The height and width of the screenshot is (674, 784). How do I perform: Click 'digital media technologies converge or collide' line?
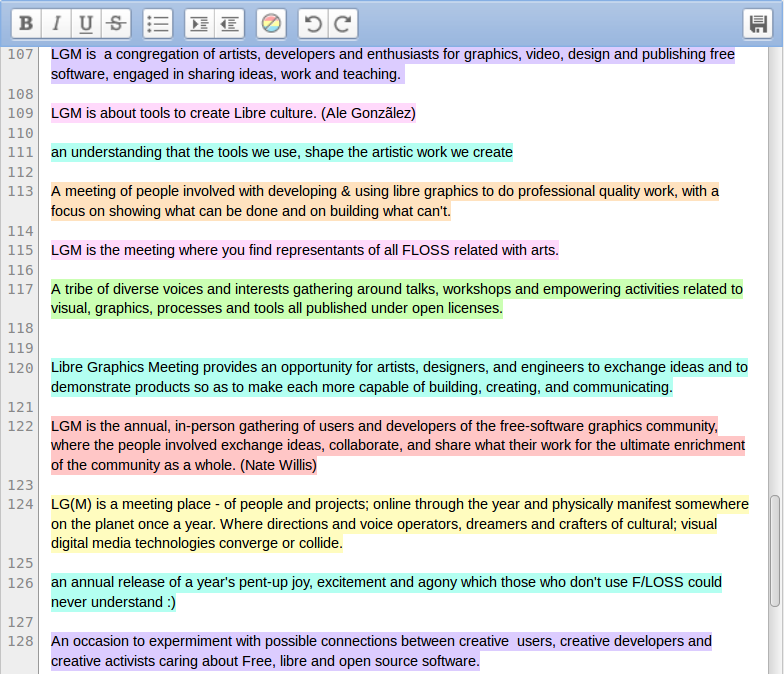(197, 543)
